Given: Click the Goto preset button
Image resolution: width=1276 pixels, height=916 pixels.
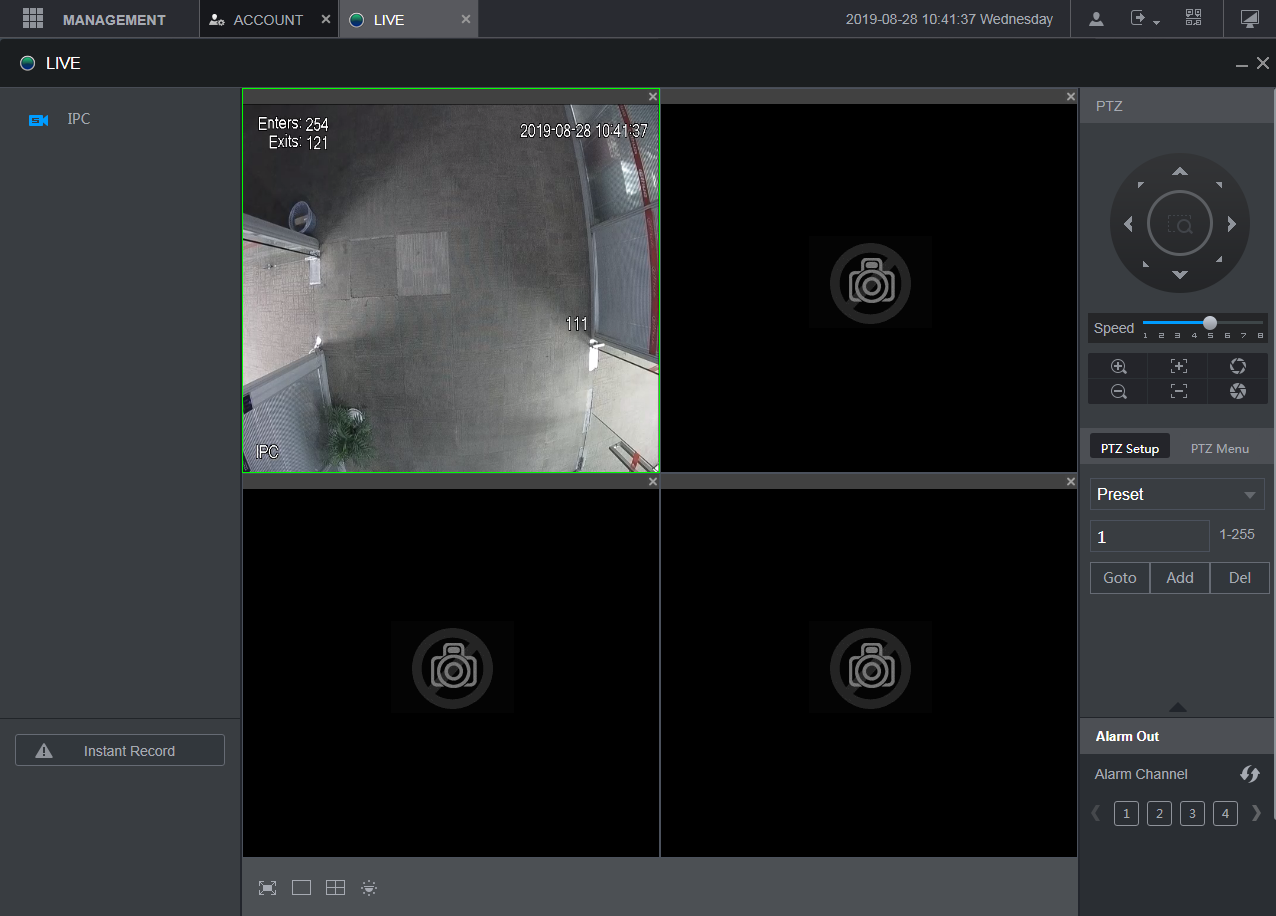Looking at the screenshot, I should 1120,578.
